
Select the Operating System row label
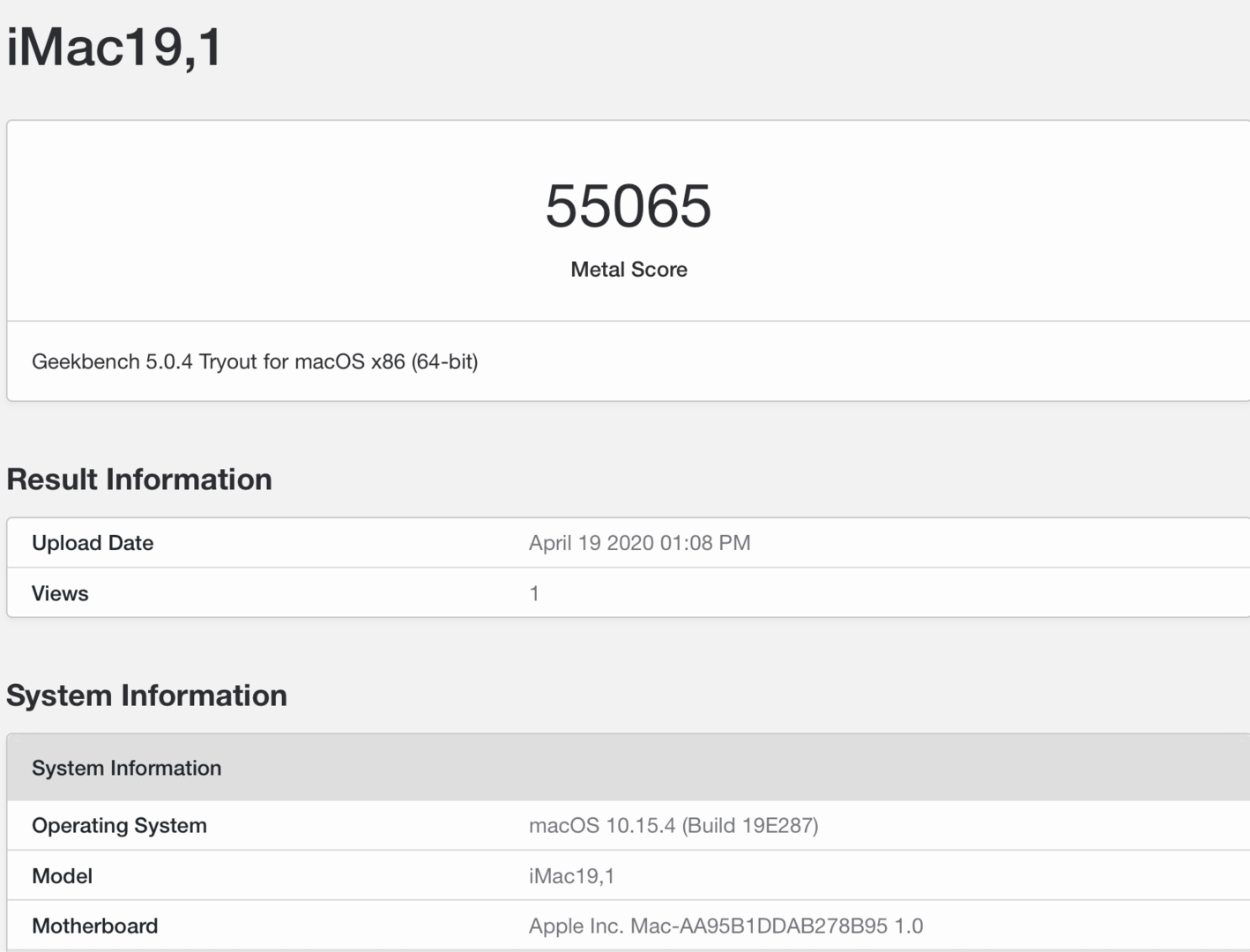click(x=119, y=826)
